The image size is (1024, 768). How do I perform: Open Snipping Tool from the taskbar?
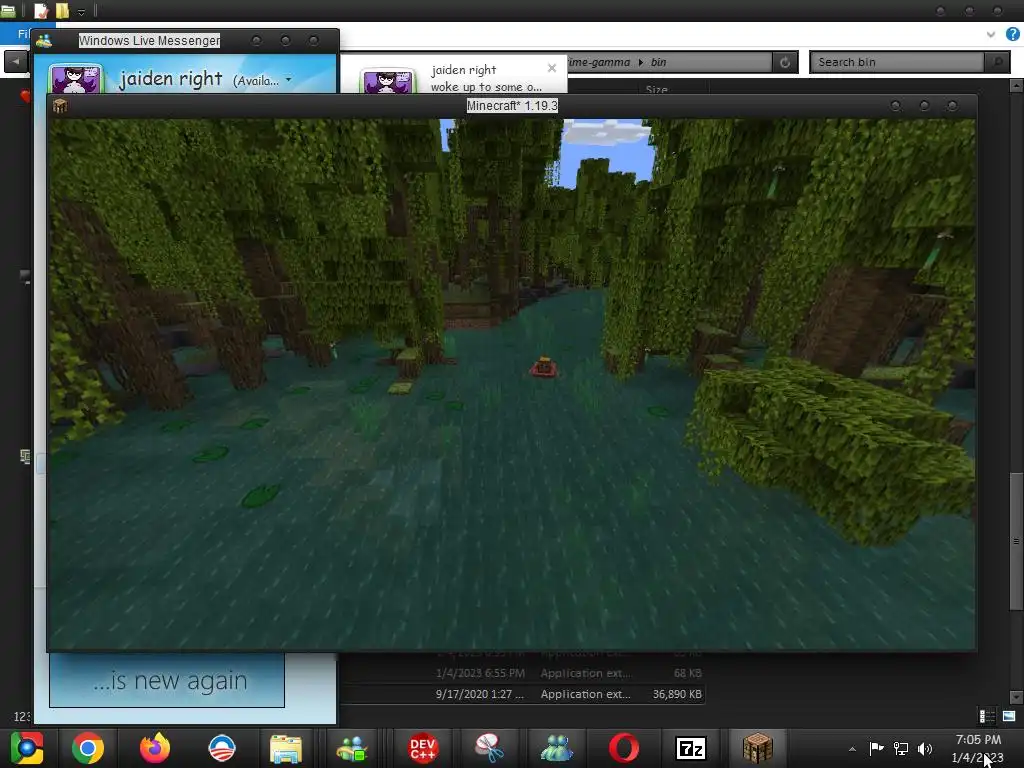pos(489,748)
